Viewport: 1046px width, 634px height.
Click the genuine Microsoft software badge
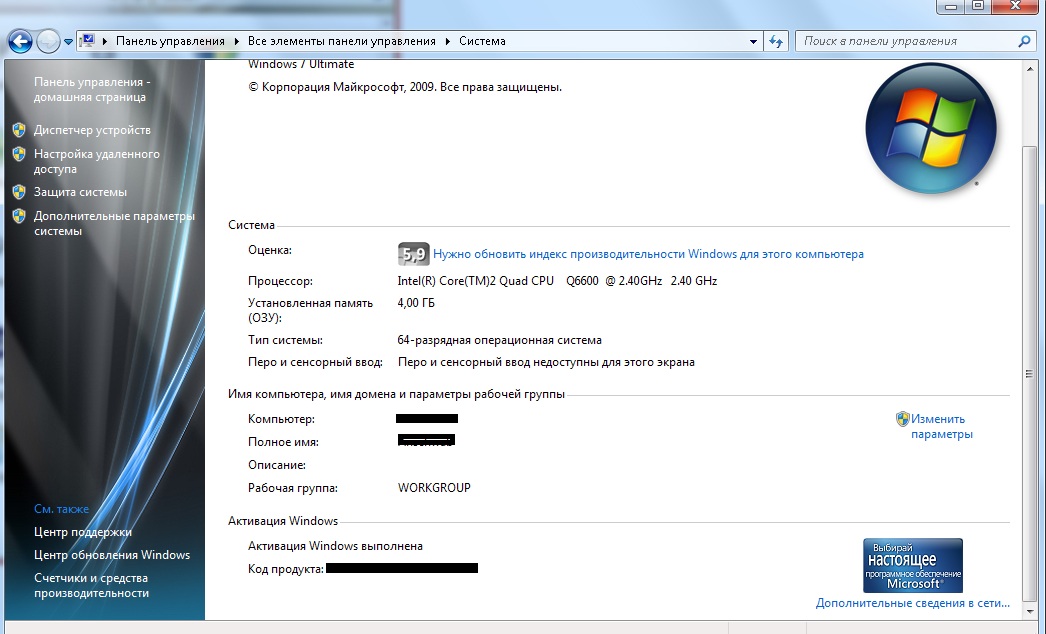coord(913,565)
